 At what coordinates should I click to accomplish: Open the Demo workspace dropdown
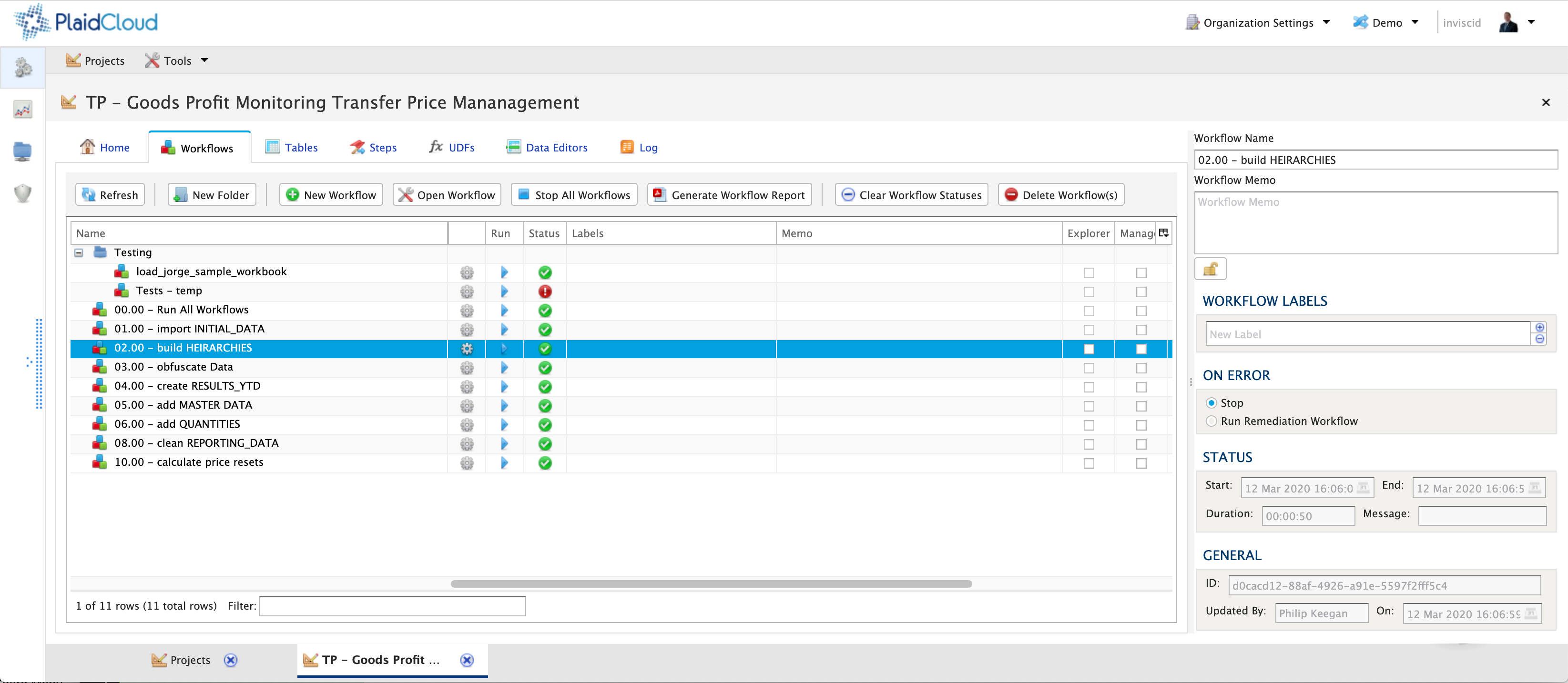1386,22
